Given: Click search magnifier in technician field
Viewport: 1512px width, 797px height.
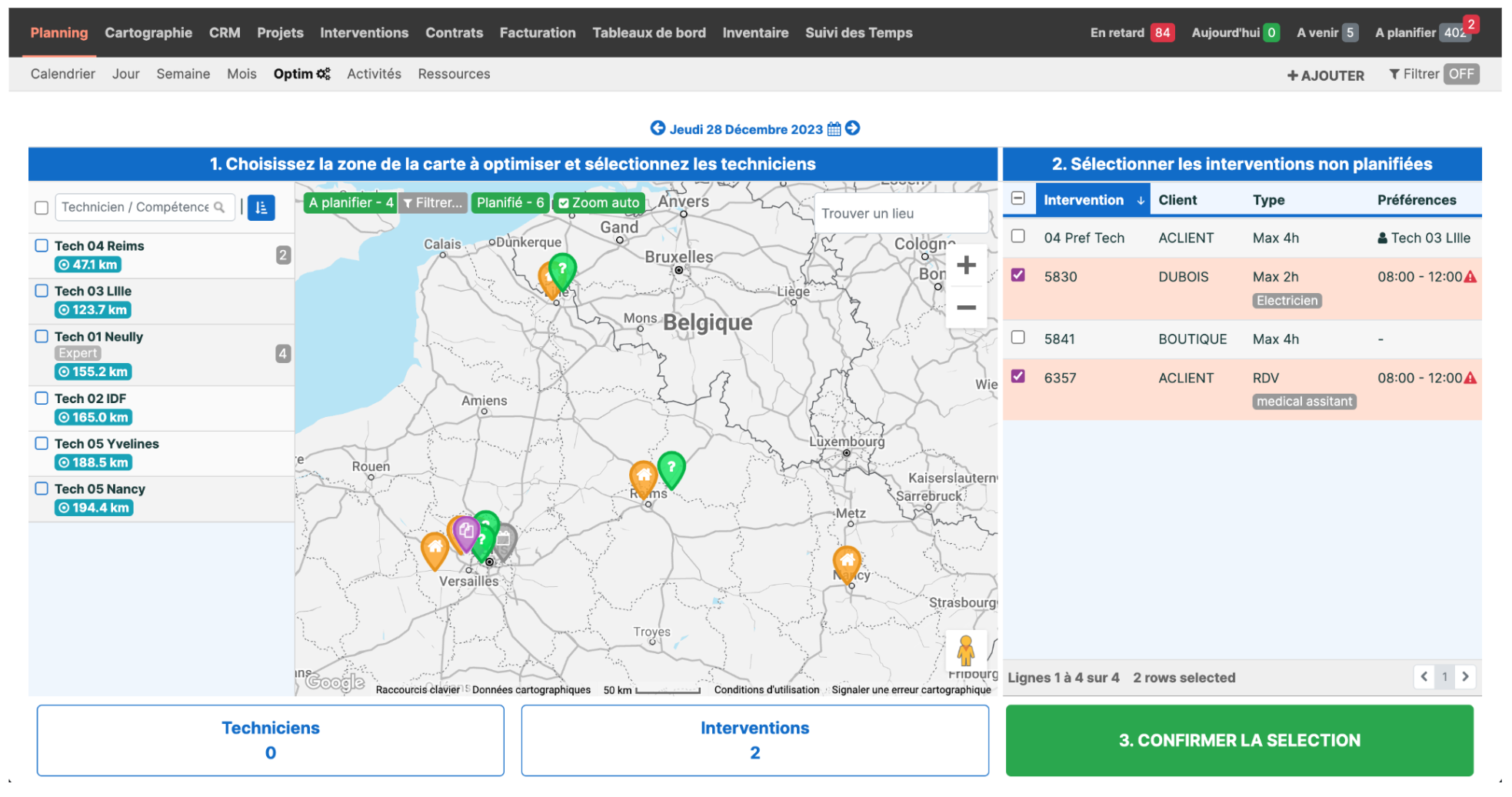Looking at the screenshot, I should point(219,207).
